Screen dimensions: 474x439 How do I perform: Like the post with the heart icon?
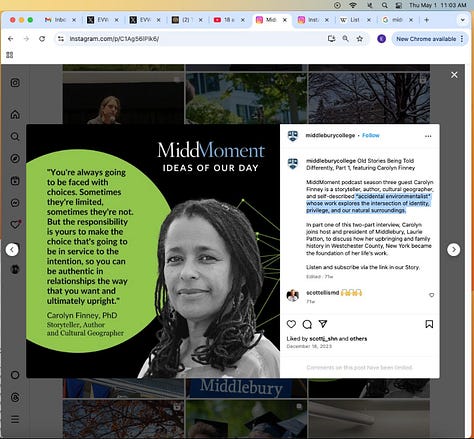(x=291, y=324)
